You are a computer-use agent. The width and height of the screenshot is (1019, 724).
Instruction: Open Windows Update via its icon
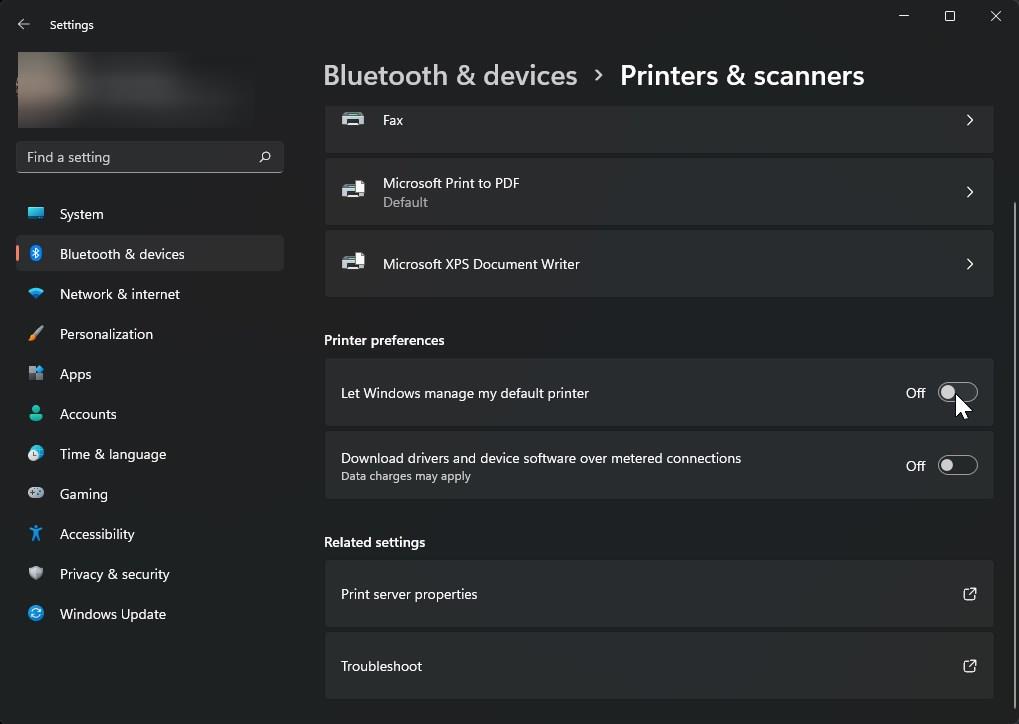click(x=35, y=614)
